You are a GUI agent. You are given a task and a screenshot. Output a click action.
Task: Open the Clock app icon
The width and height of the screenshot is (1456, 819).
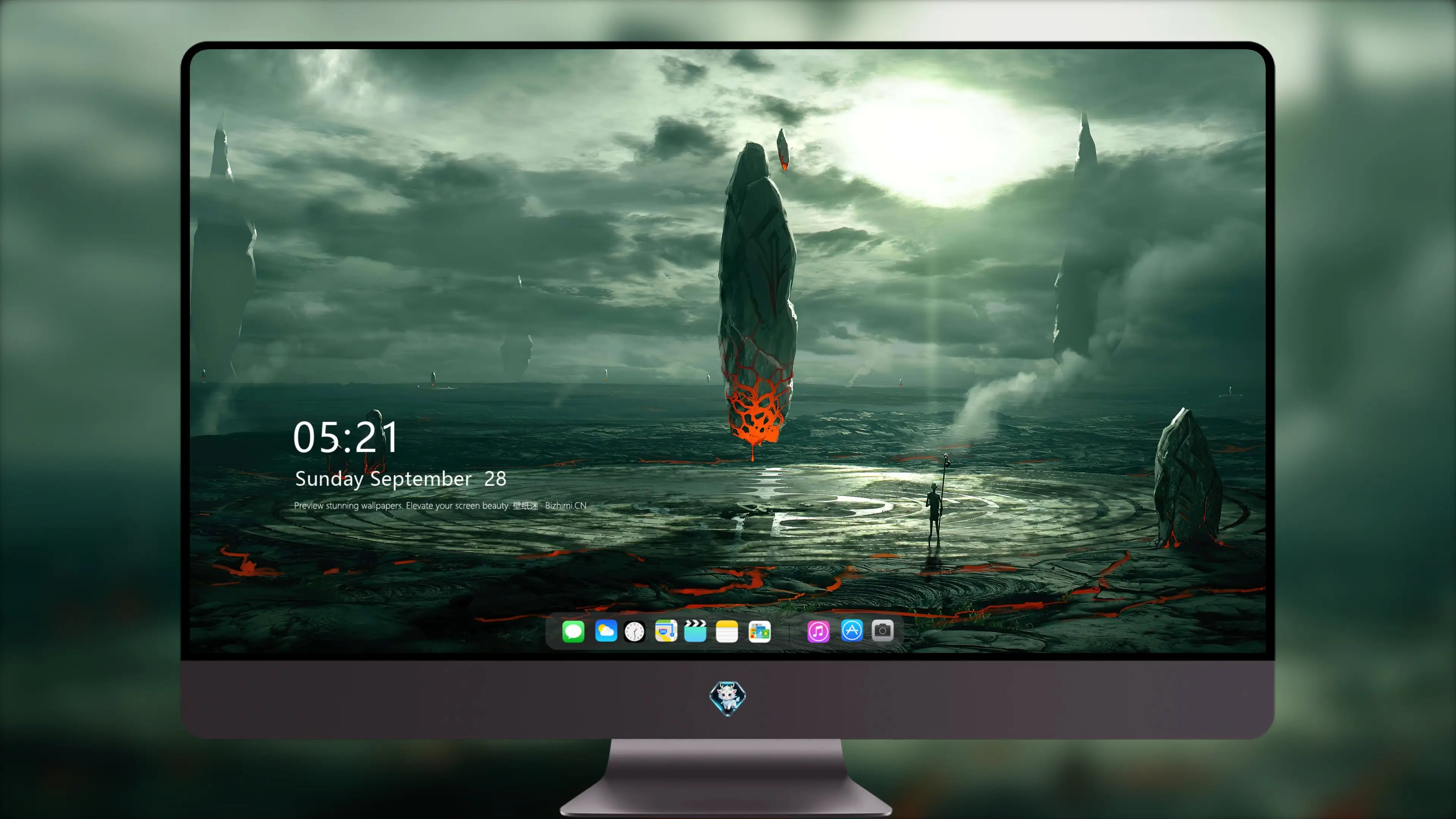tap(635, 631)
